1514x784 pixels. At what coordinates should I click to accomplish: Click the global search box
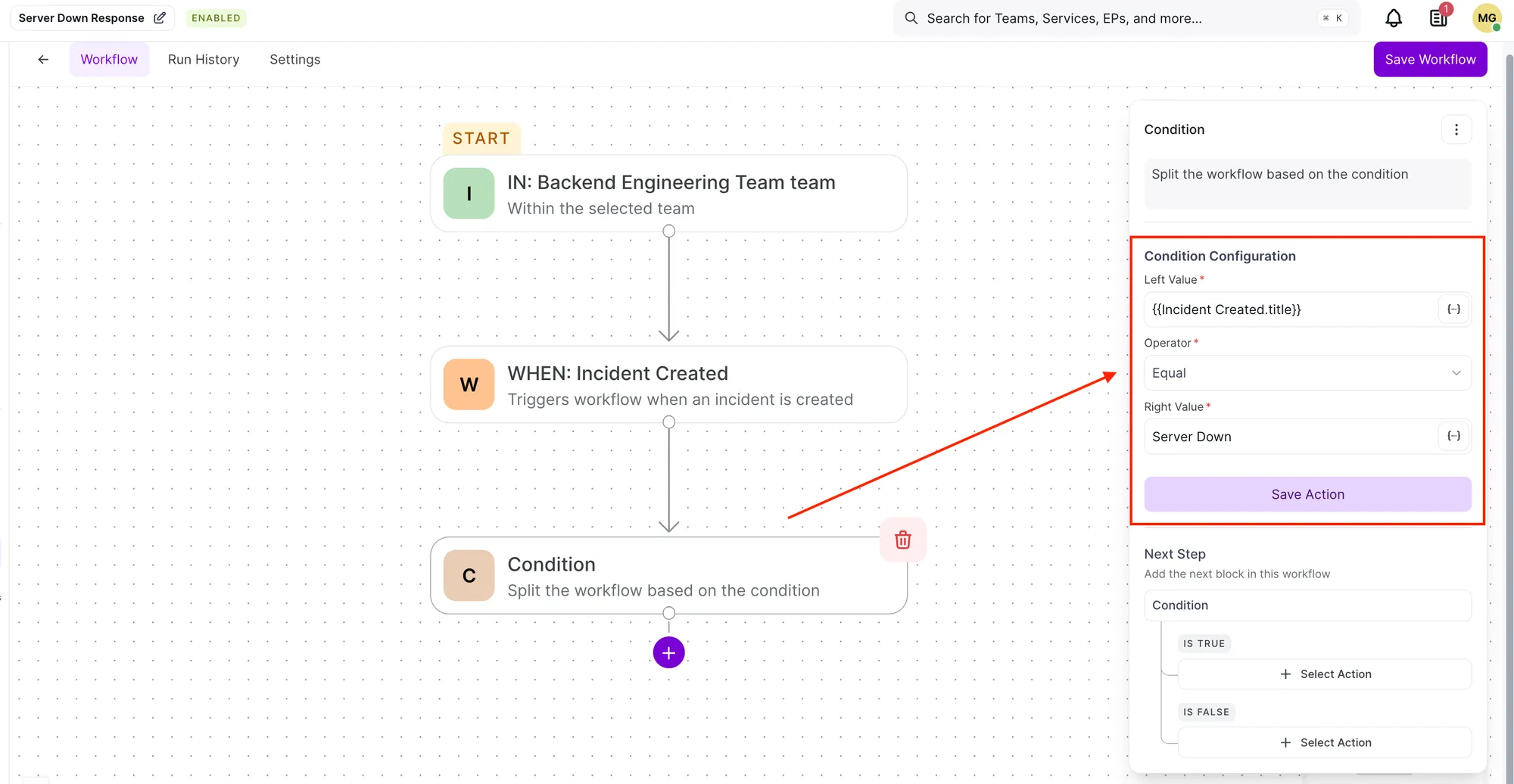[x=1126, y=18]
